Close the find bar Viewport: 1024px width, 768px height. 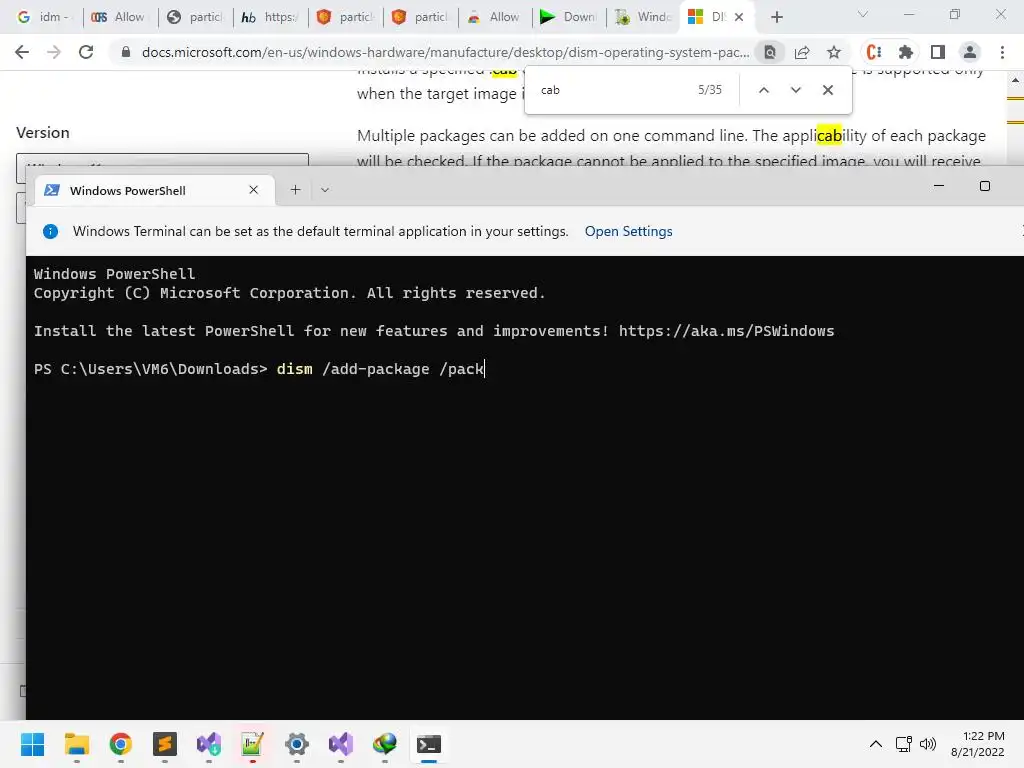pos(827,90)
